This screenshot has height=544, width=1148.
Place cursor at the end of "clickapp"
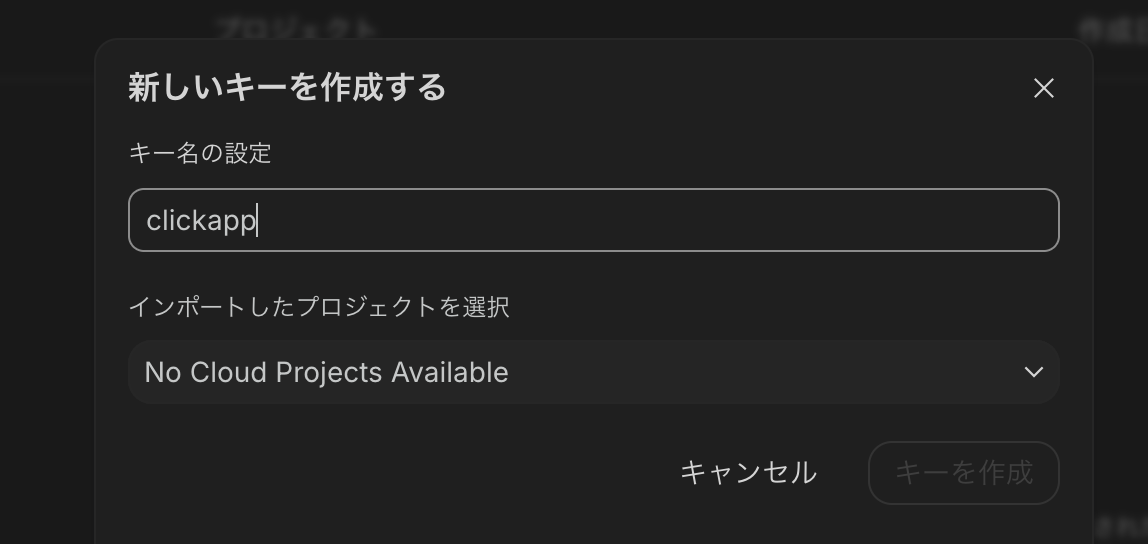pyautogui.click(x=257, y=220)
